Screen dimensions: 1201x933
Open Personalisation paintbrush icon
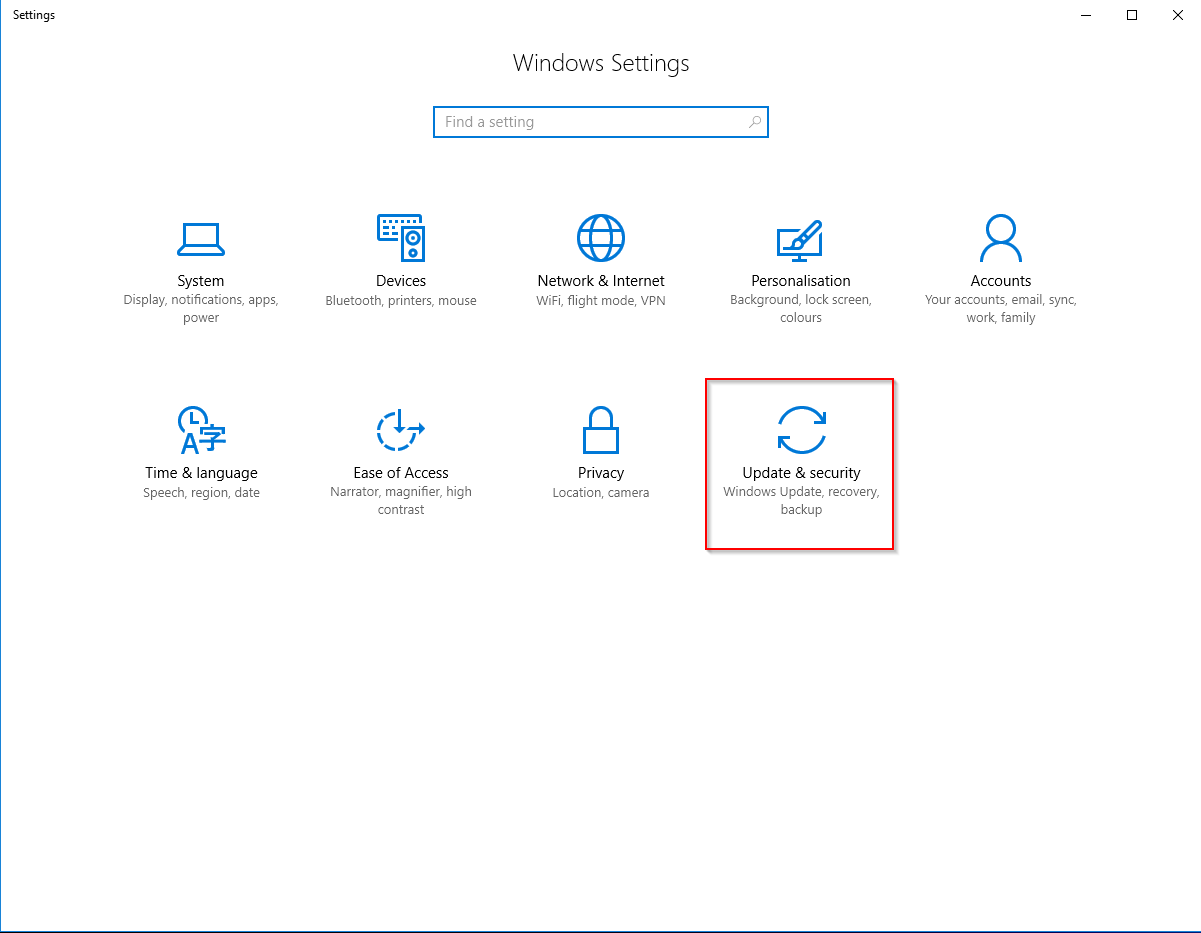coord(800,240)
